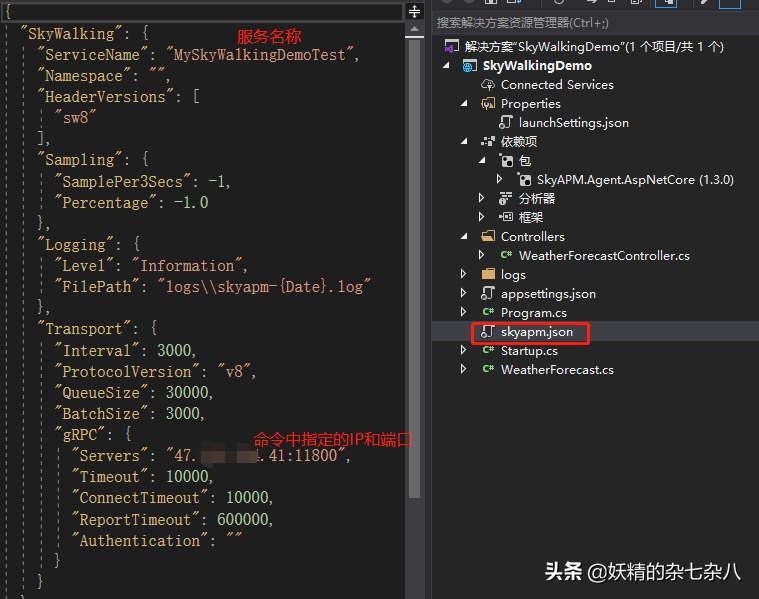Click the "Namespace" key in the editor

(83, 76)
